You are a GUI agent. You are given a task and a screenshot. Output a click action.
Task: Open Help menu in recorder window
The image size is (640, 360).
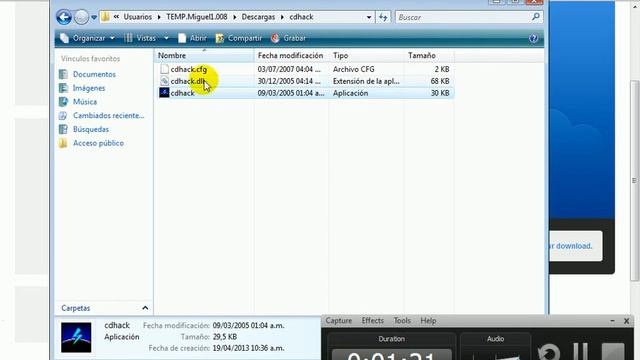(428, 321)
